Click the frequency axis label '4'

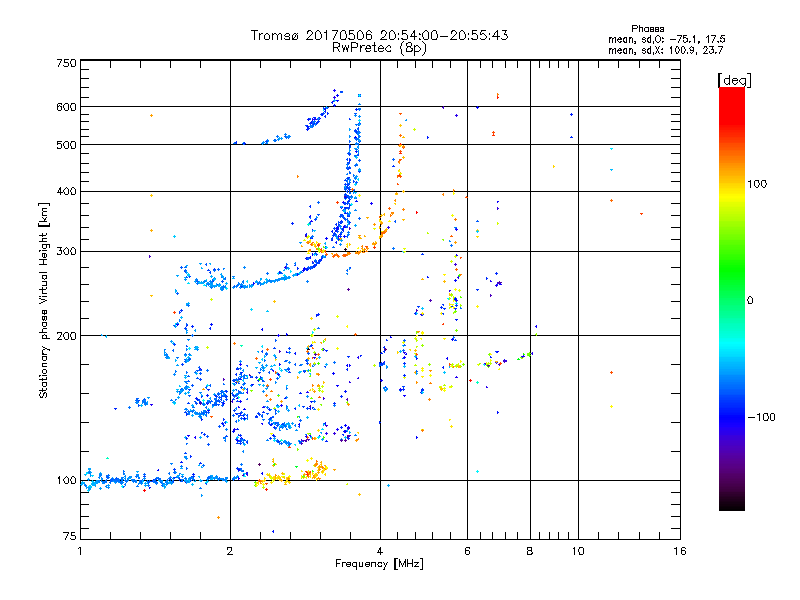click(x=380, y=551)
